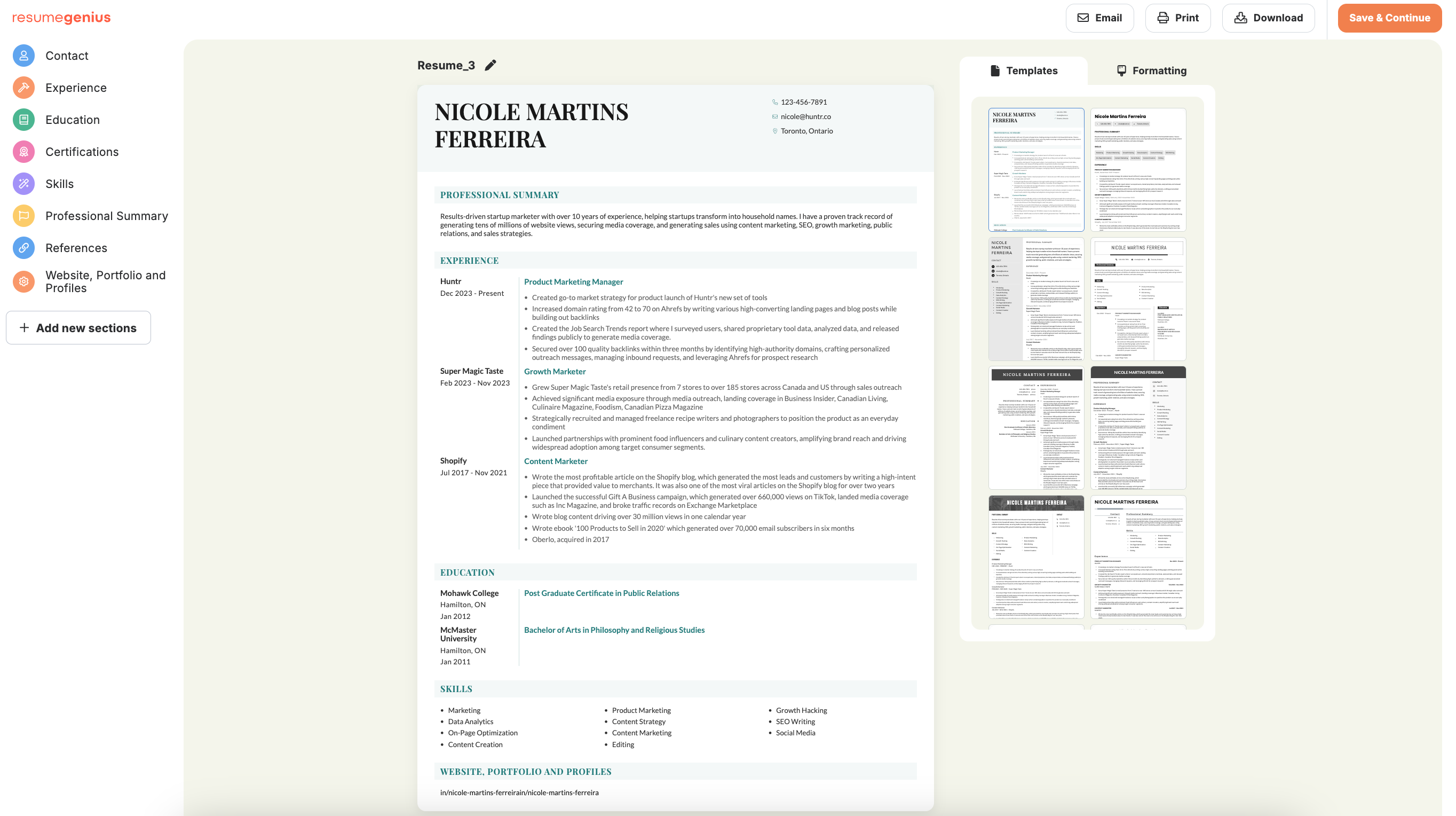
Task: Send resume via the Email button
Action: point(1099,18)
